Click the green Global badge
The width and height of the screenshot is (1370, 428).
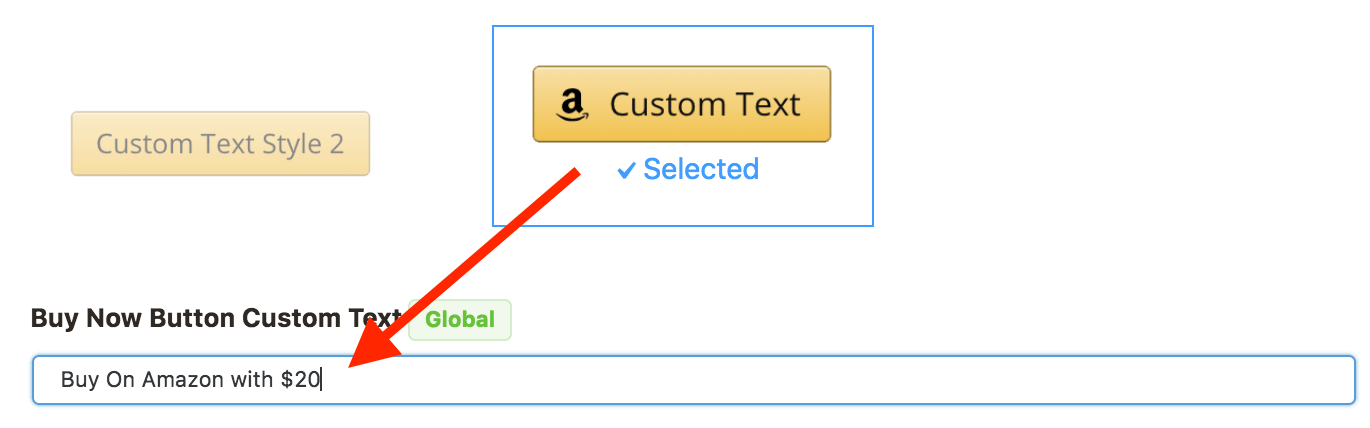click(460, 320)
